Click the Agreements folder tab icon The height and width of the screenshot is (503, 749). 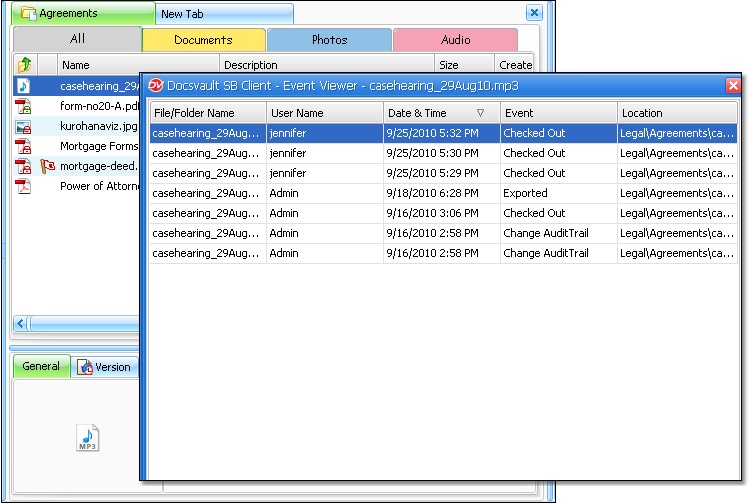point(29,13)
